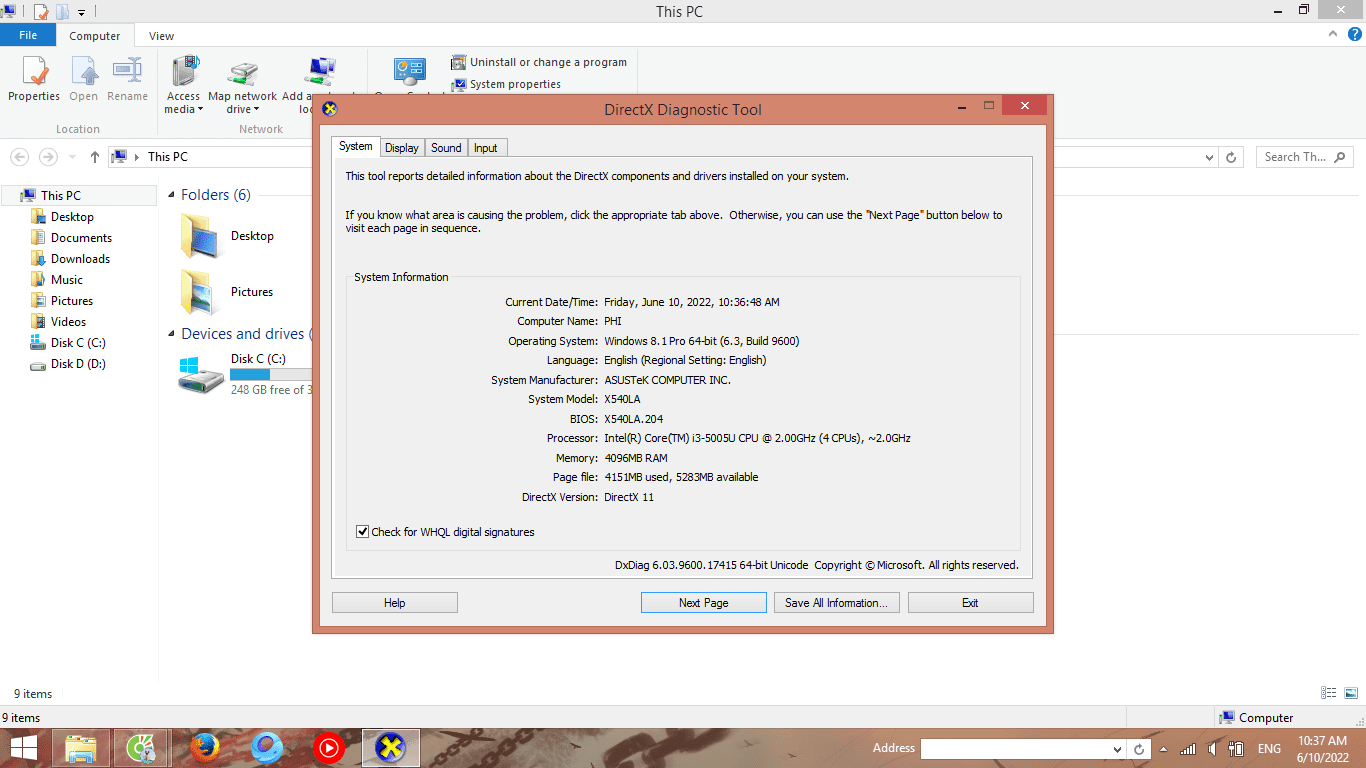Viewport: 1366px width, 768px height.
Task: Click the magnifier icon in the search box
Action: (1340, 157)
